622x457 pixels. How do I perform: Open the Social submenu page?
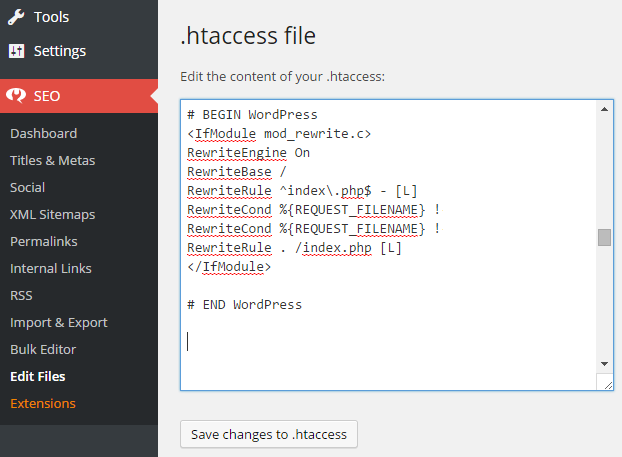pyautogui.click(x=27, y=187)
